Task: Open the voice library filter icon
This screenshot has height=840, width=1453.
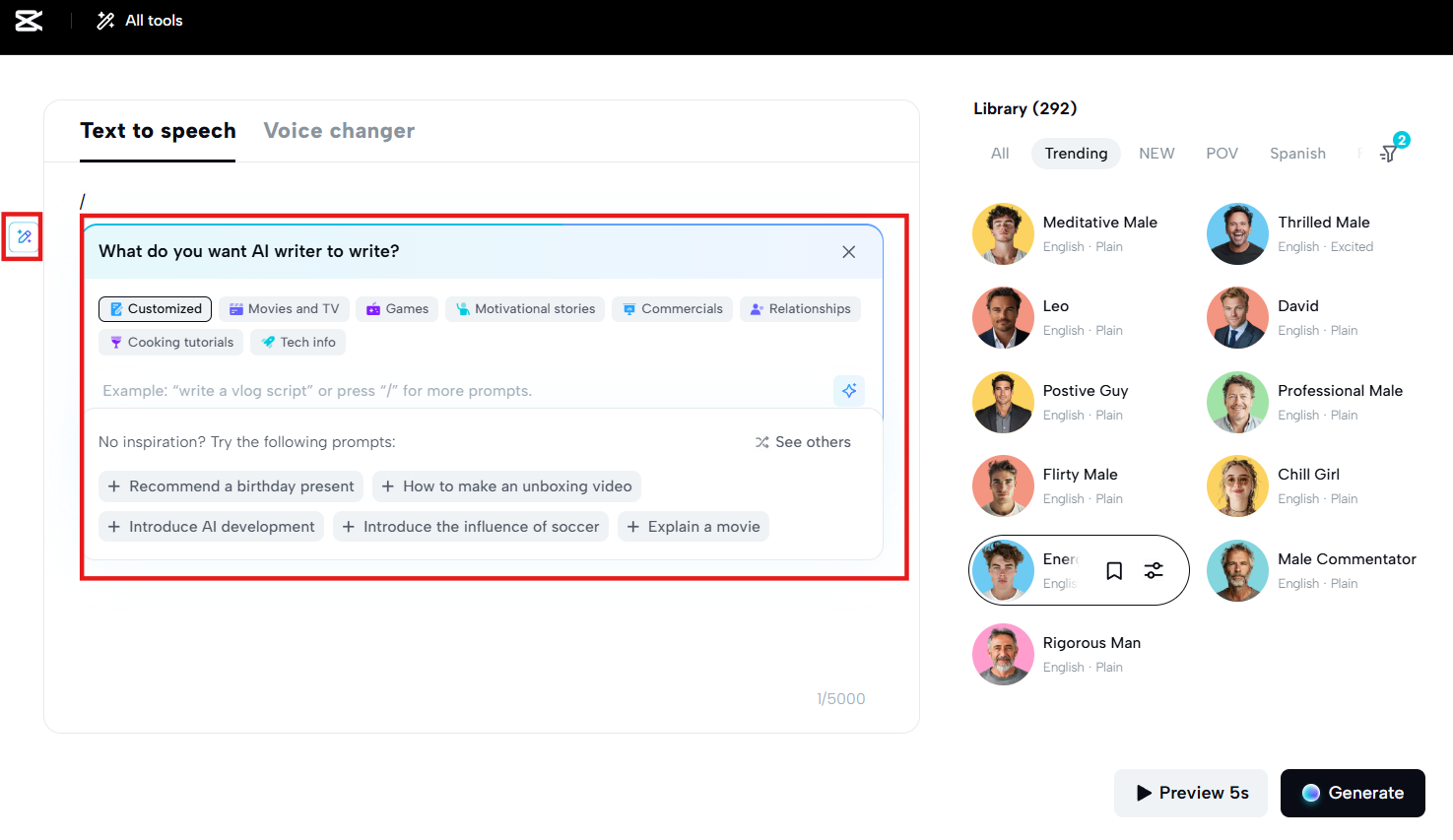Action: coord(1389,154)
